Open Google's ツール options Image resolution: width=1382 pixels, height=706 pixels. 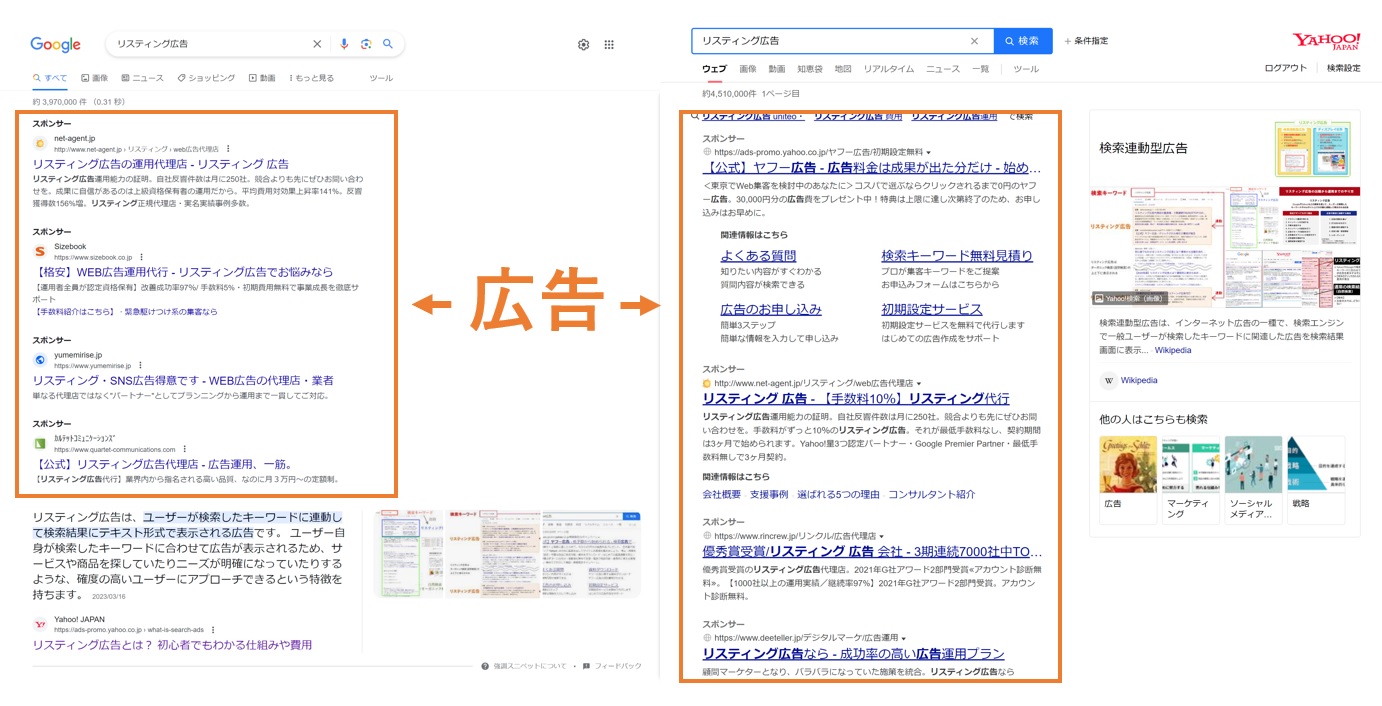381,78
